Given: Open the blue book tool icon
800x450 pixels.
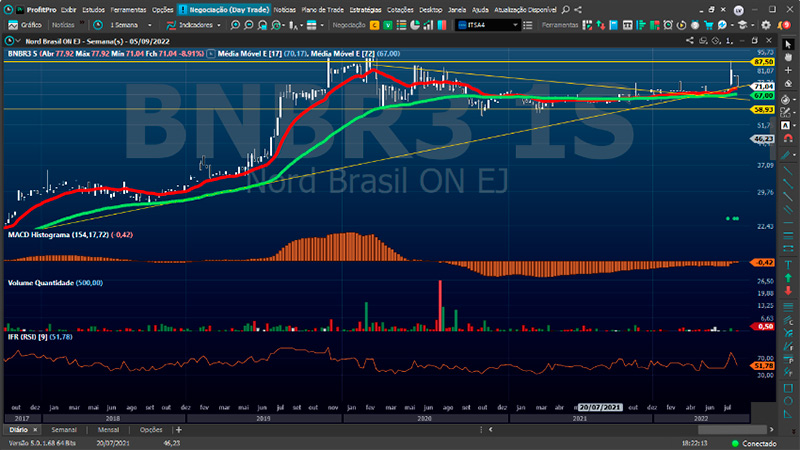Looking at the screenshot, I should click(x=614, y=25).
